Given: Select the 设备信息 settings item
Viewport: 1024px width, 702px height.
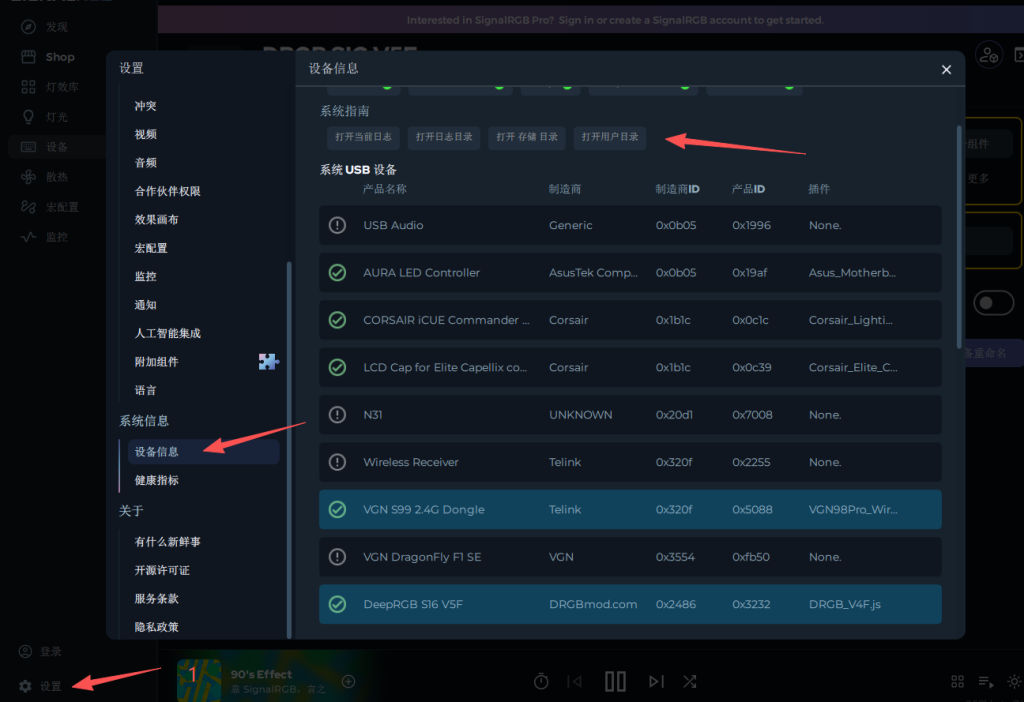Looking at the screenshot, I should click(157, 452).
